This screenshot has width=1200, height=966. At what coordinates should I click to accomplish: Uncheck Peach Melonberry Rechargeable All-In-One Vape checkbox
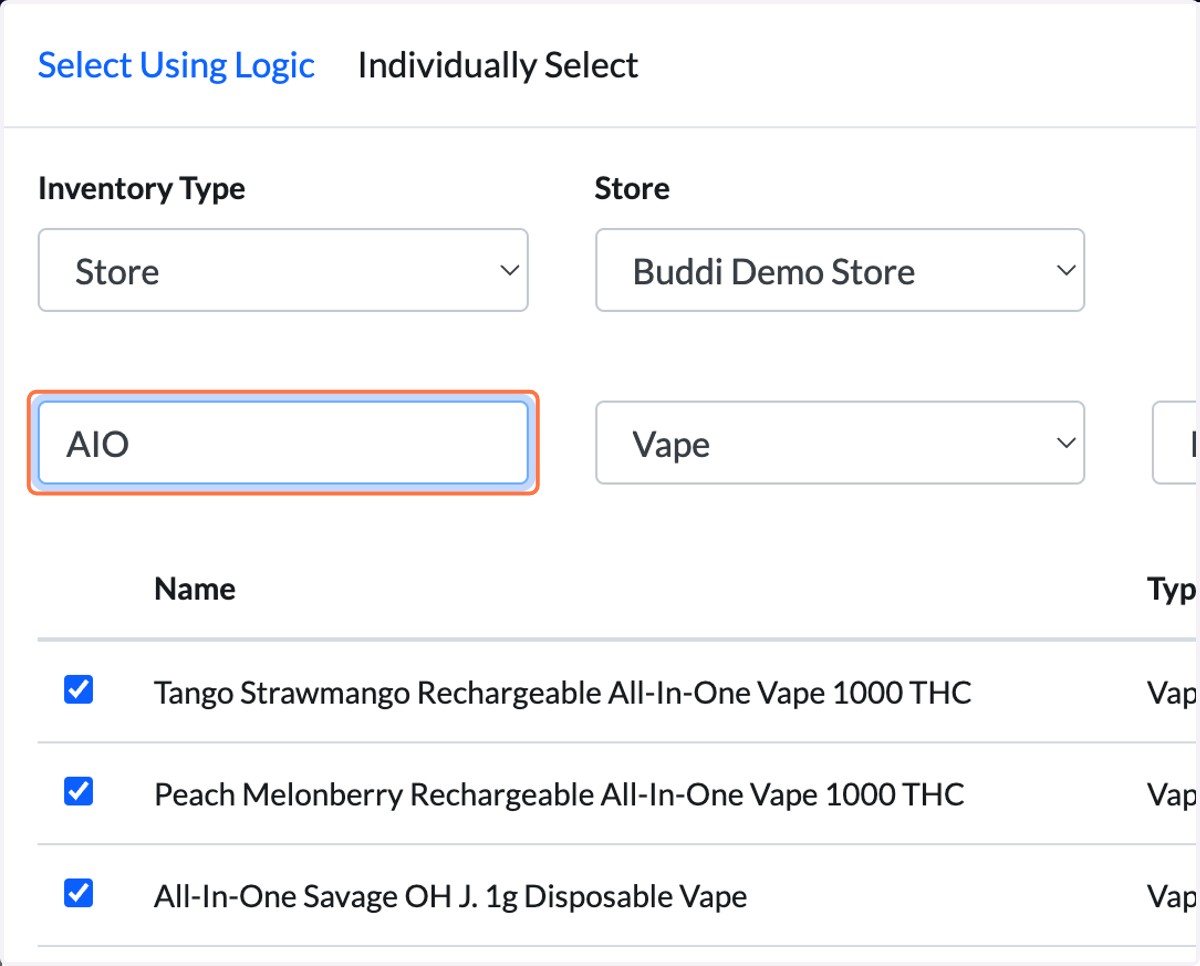coord(78,792)
